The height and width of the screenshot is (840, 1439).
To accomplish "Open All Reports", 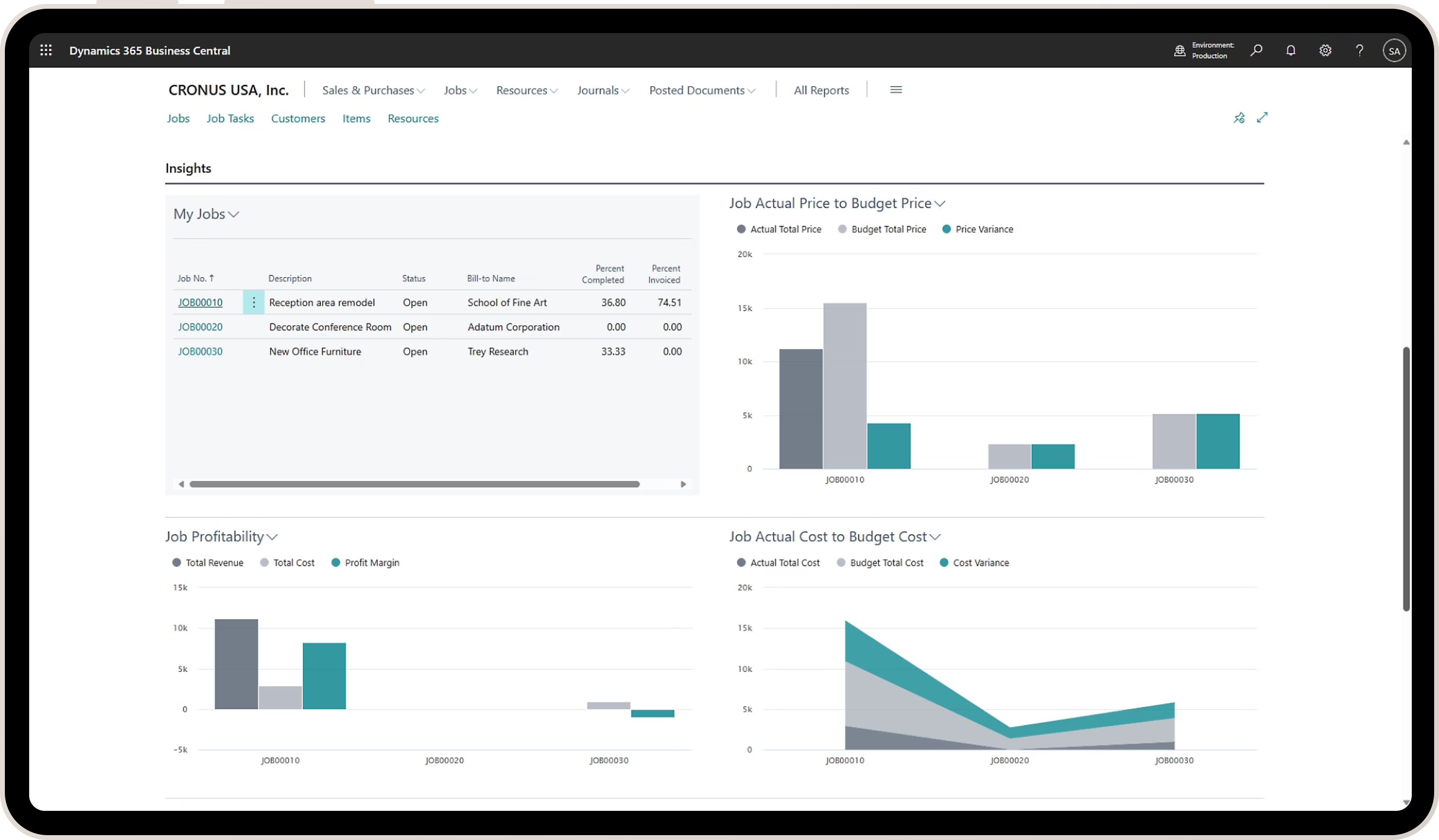I will pos(821,90).
